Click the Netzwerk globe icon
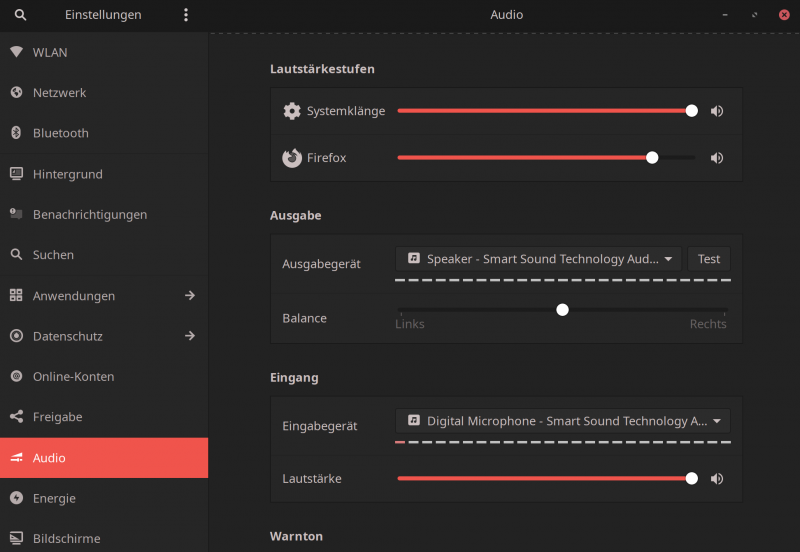 tap(16, 93)
